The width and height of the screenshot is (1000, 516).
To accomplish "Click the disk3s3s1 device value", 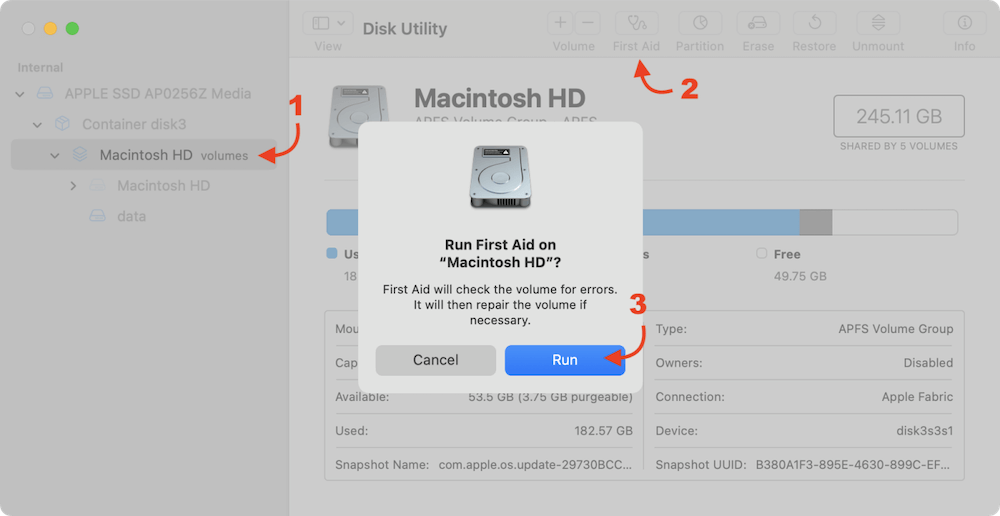I will click(x=925, y=431).
